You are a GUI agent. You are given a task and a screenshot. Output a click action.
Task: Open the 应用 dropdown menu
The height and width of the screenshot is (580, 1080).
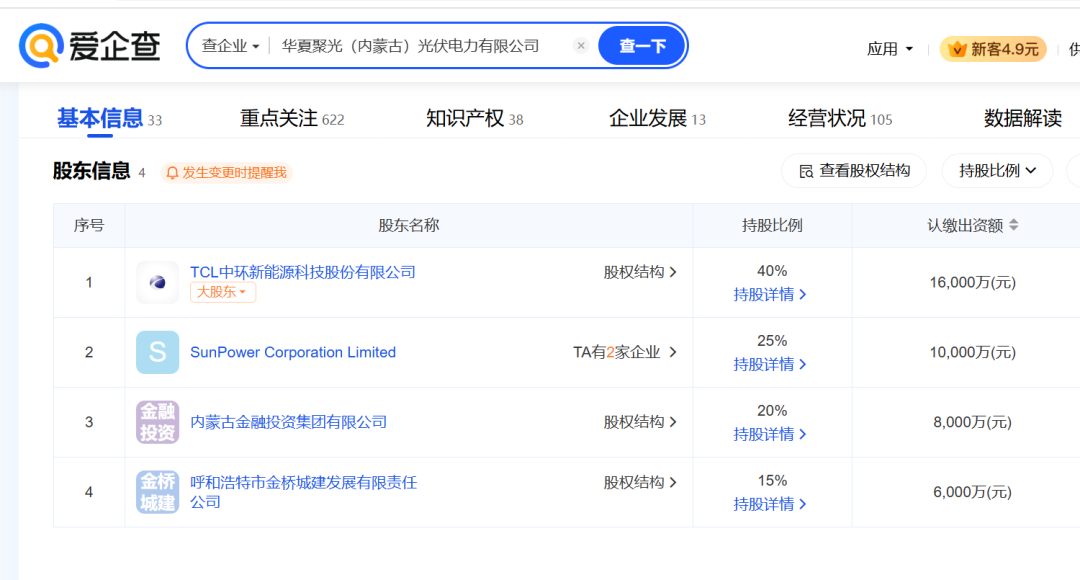point(889,48)
